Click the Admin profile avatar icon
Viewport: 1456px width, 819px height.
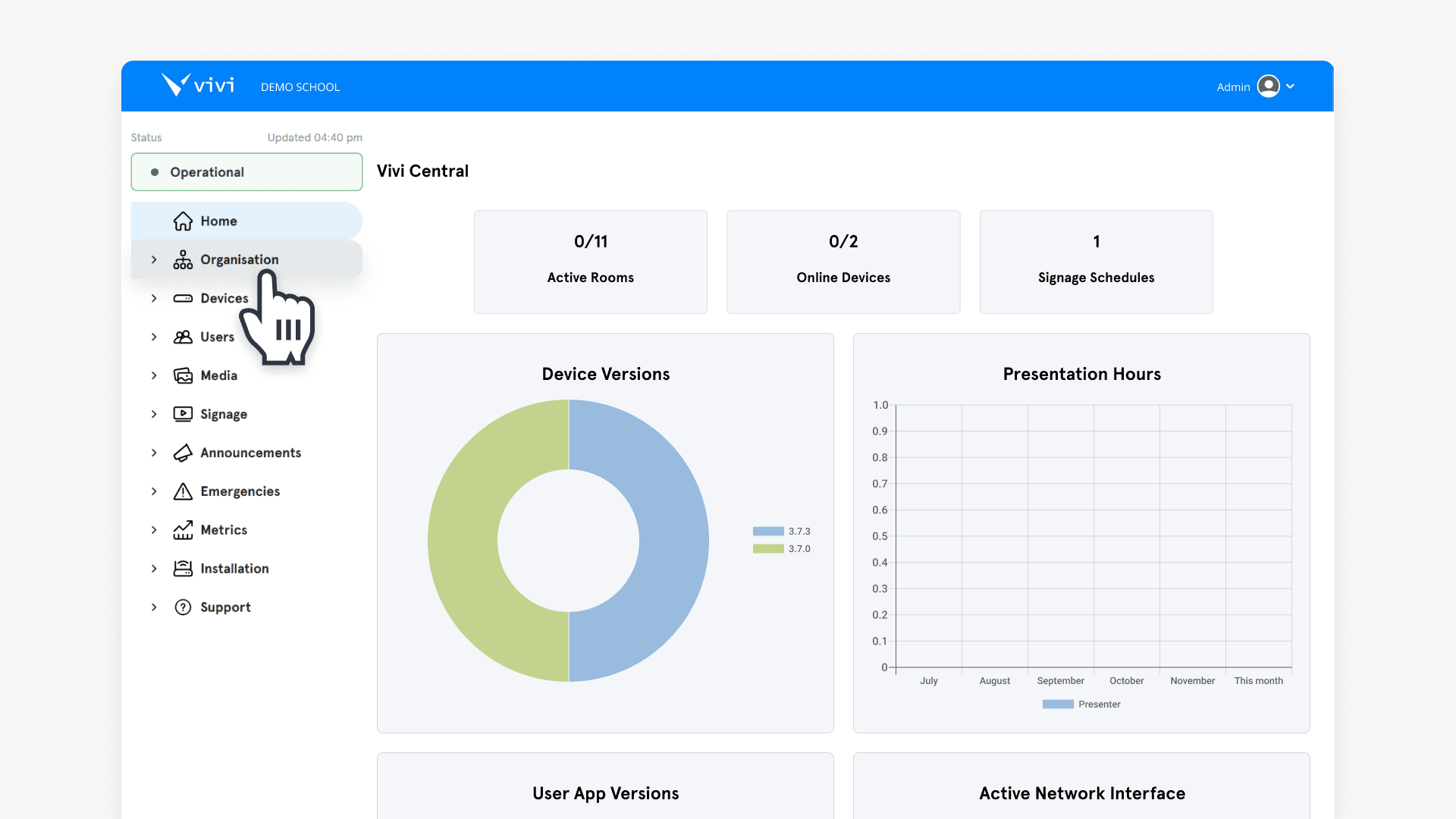[x=1269, y=86]
